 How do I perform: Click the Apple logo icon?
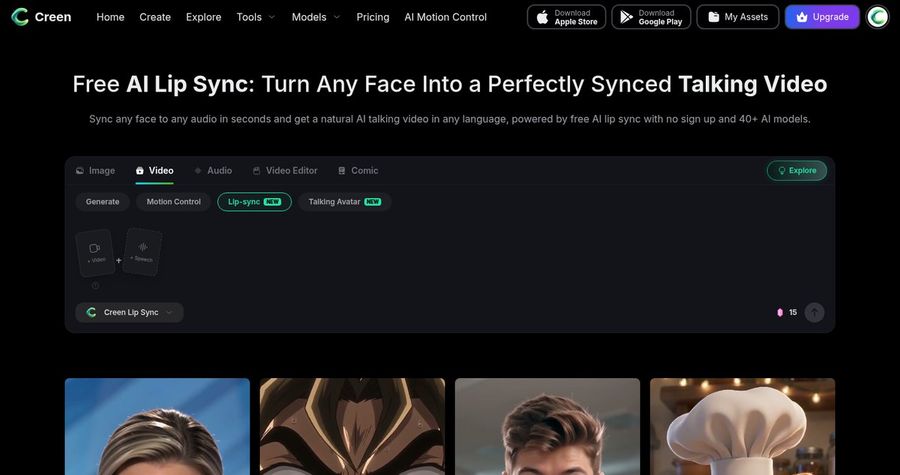(x=542, y=17)
